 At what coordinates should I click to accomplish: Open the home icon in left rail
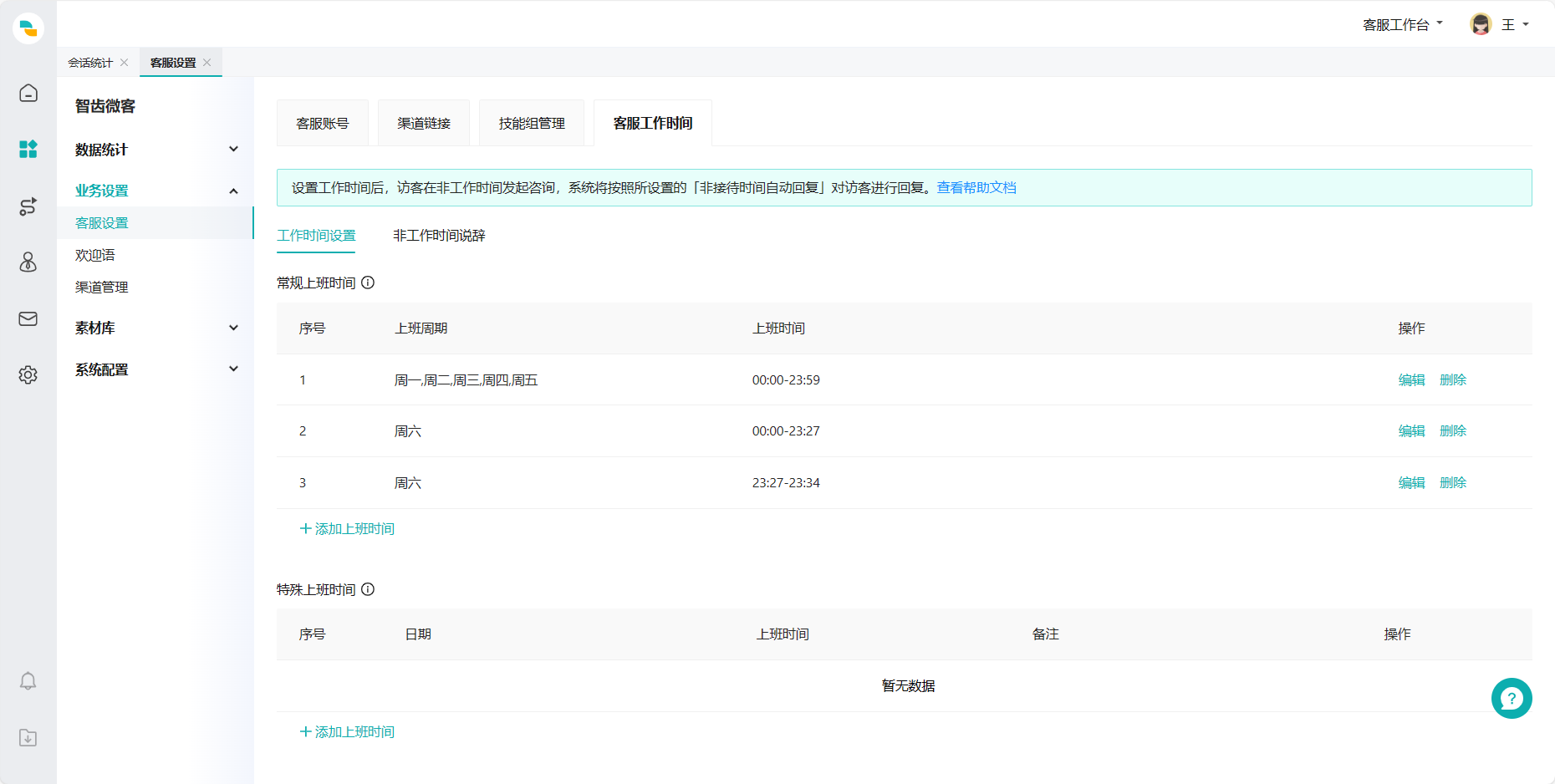[x=28, y=93]
